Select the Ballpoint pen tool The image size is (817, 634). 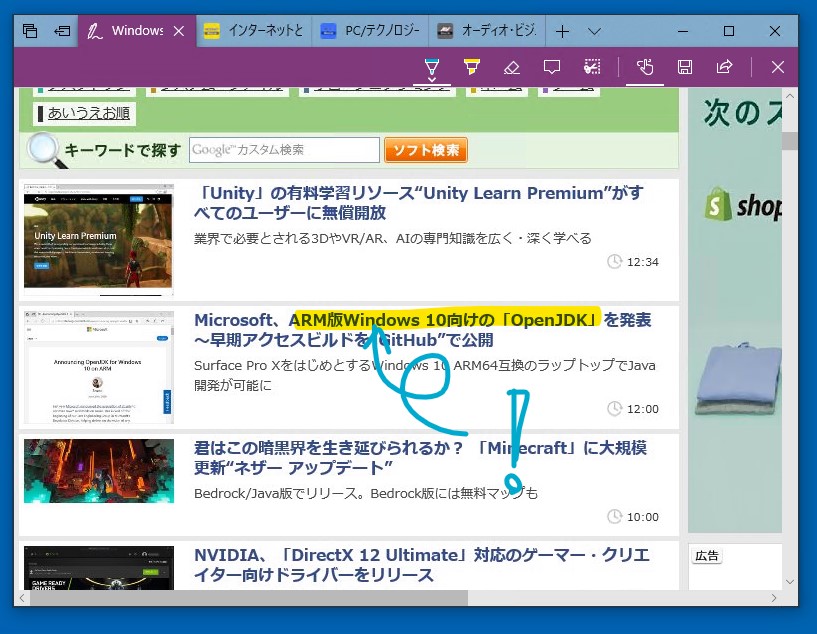pyautogui.click(x=432, y=67)
